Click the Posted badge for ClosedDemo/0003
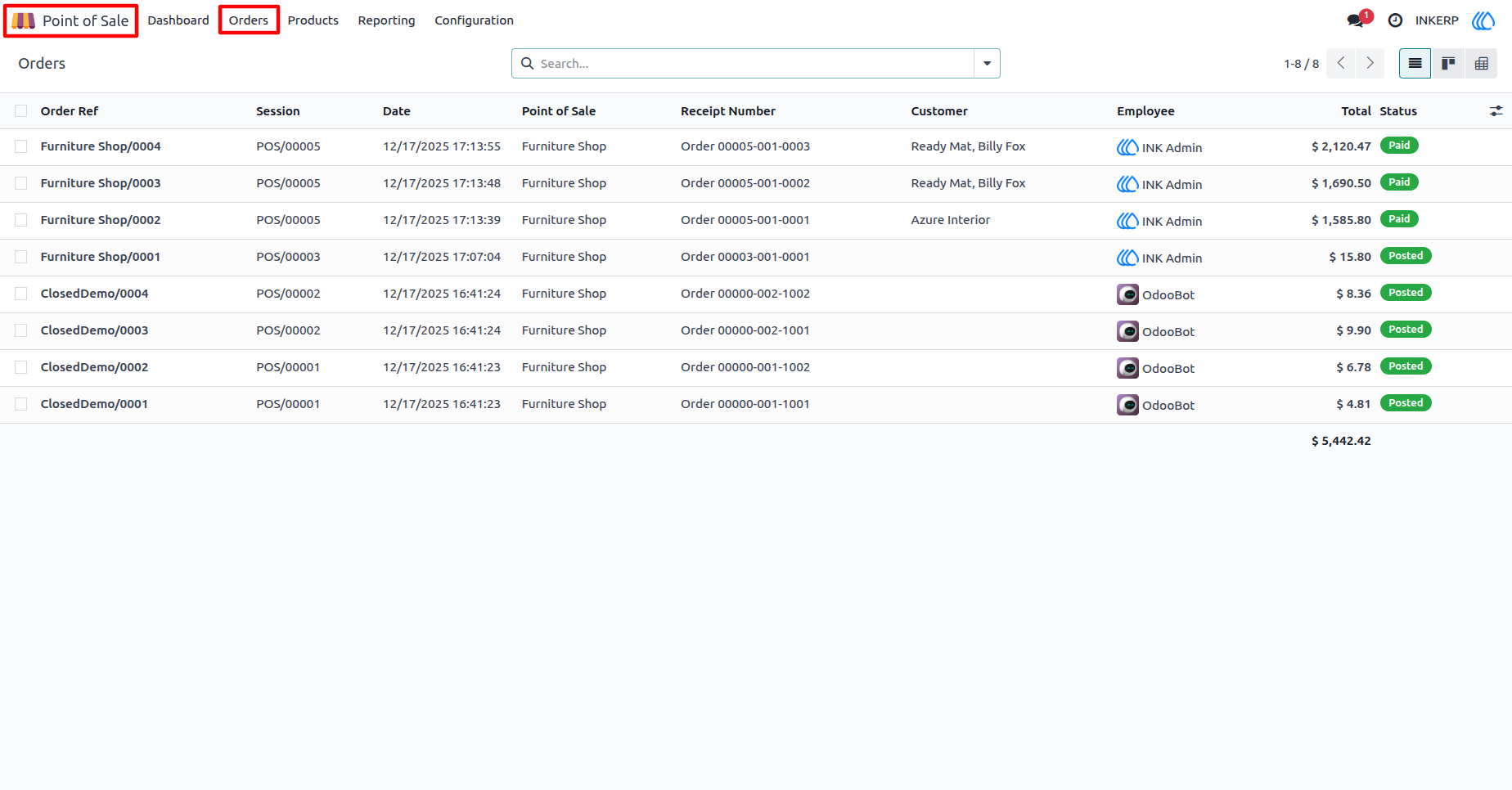The height and width of the screenshot is (790, 1512). click(1406, 330)
